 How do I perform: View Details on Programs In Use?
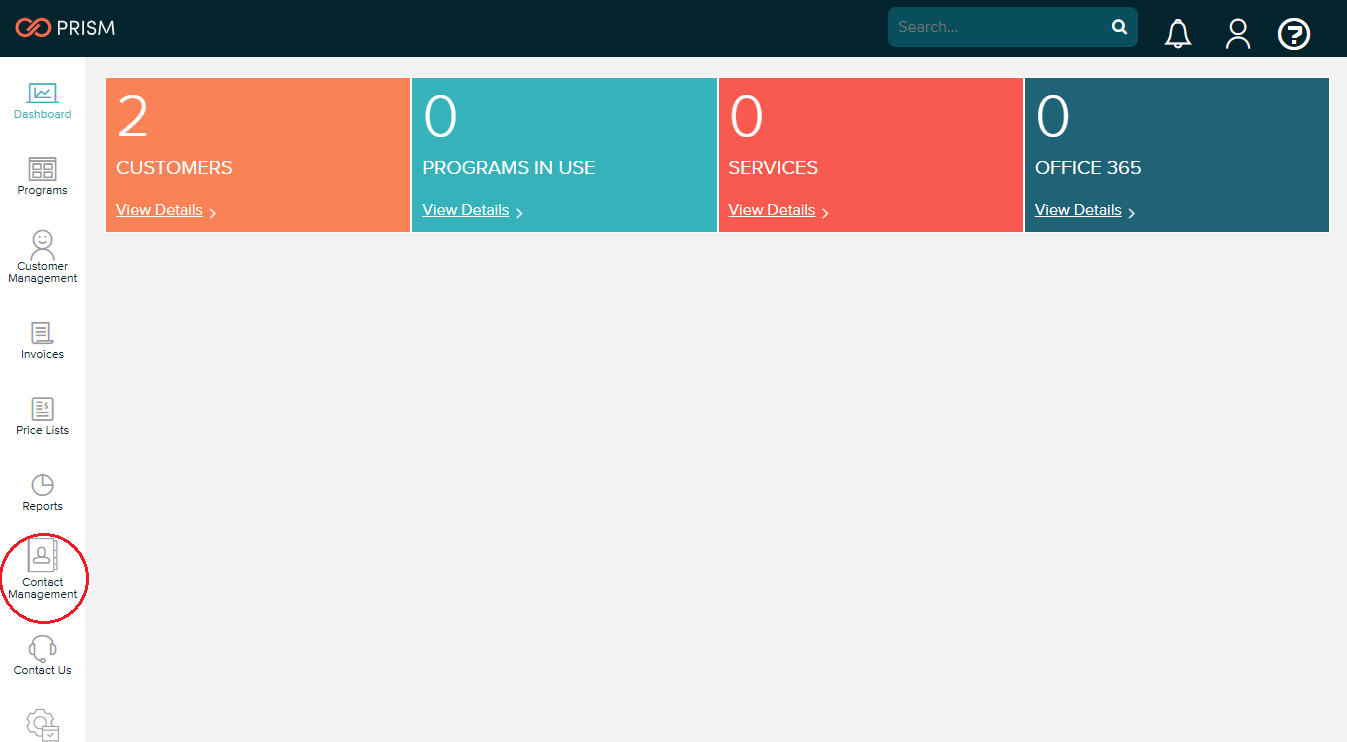(465, 209)
